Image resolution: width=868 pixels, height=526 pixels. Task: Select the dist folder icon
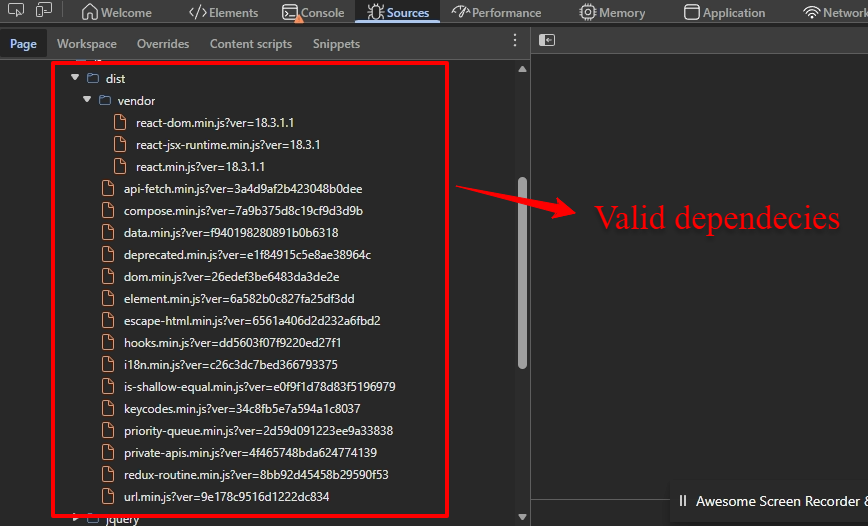point(93,79)
